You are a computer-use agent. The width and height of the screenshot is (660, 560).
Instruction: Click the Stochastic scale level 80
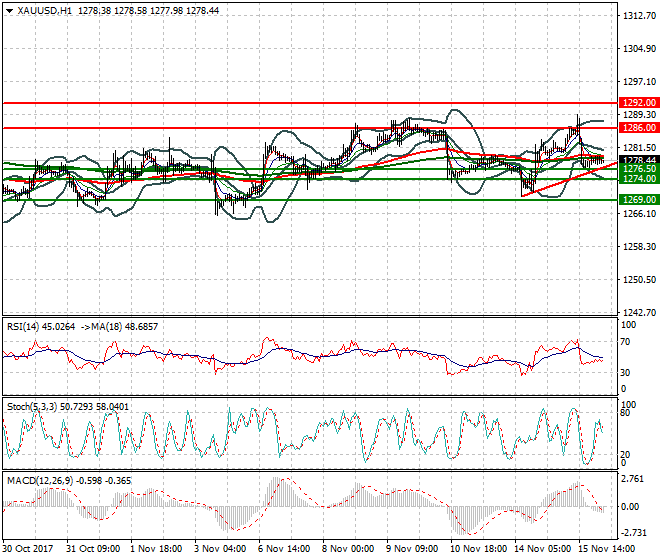point(625,413)
